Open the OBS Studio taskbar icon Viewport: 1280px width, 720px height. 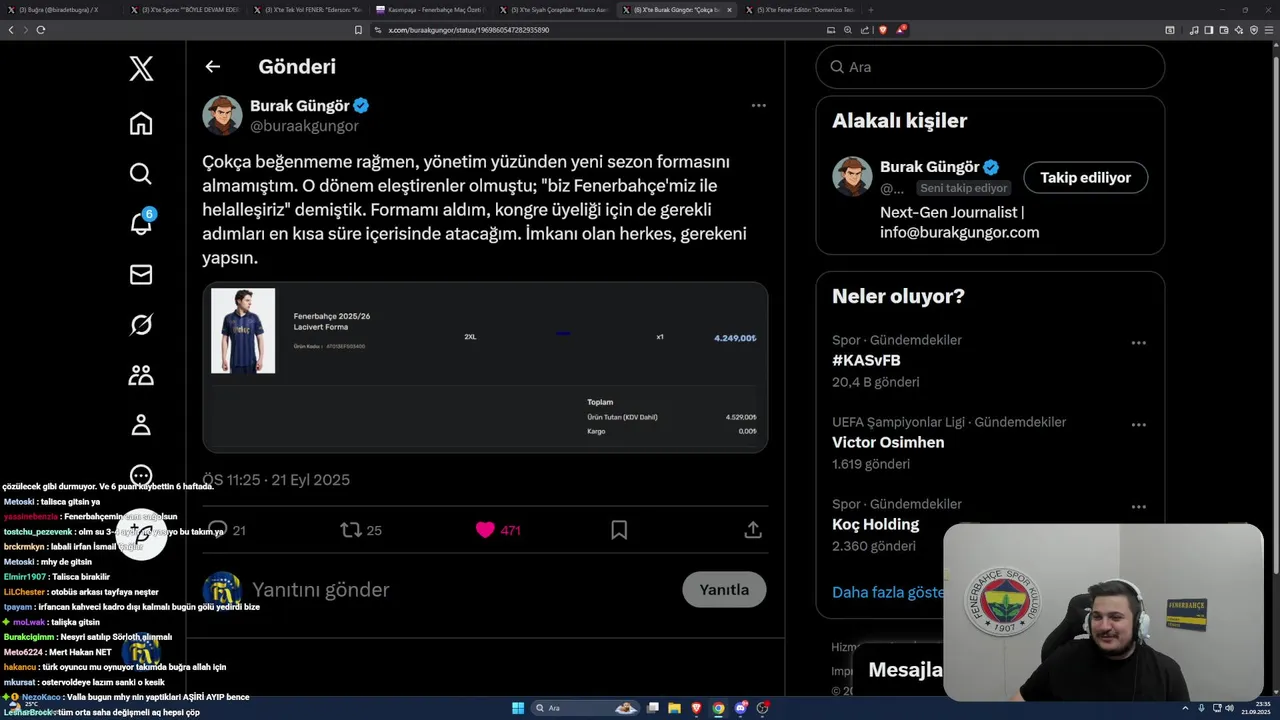[x=762, y=708]
